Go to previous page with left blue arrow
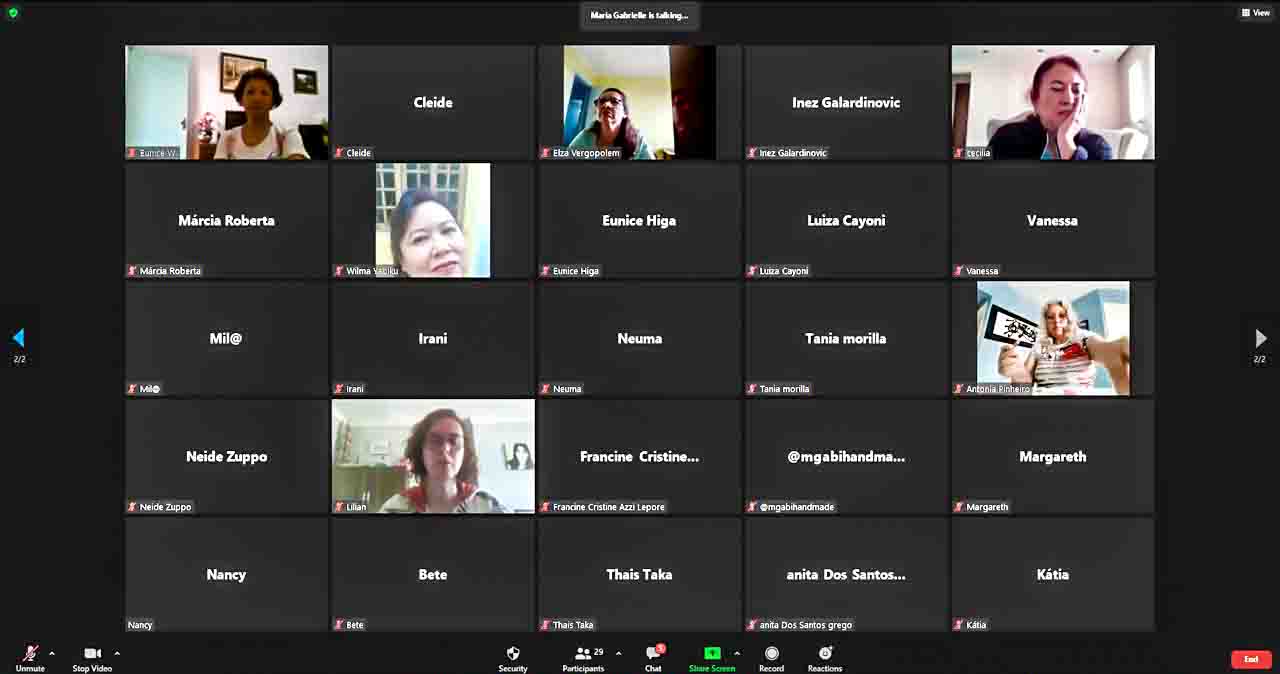This screenshot has width=1280, height=674. point(18,338)
